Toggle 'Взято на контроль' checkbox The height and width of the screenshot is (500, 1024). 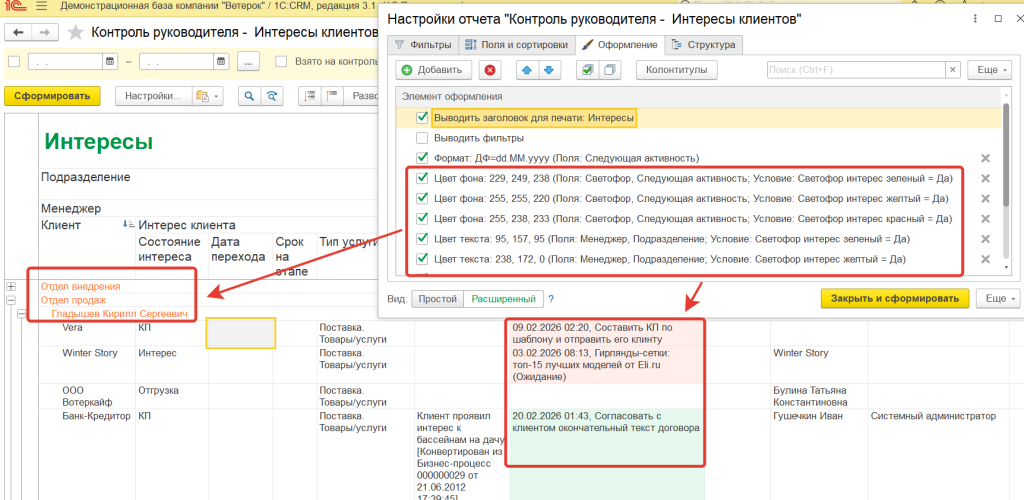[279, 62]
